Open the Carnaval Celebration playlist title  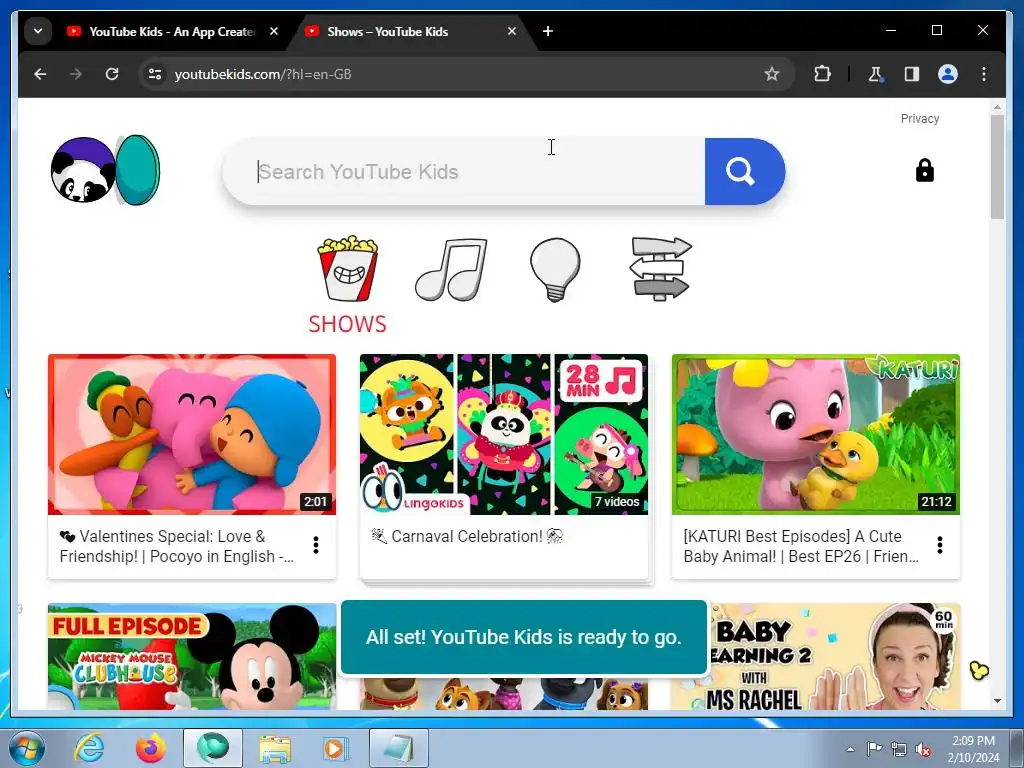(x=467, y=536)
